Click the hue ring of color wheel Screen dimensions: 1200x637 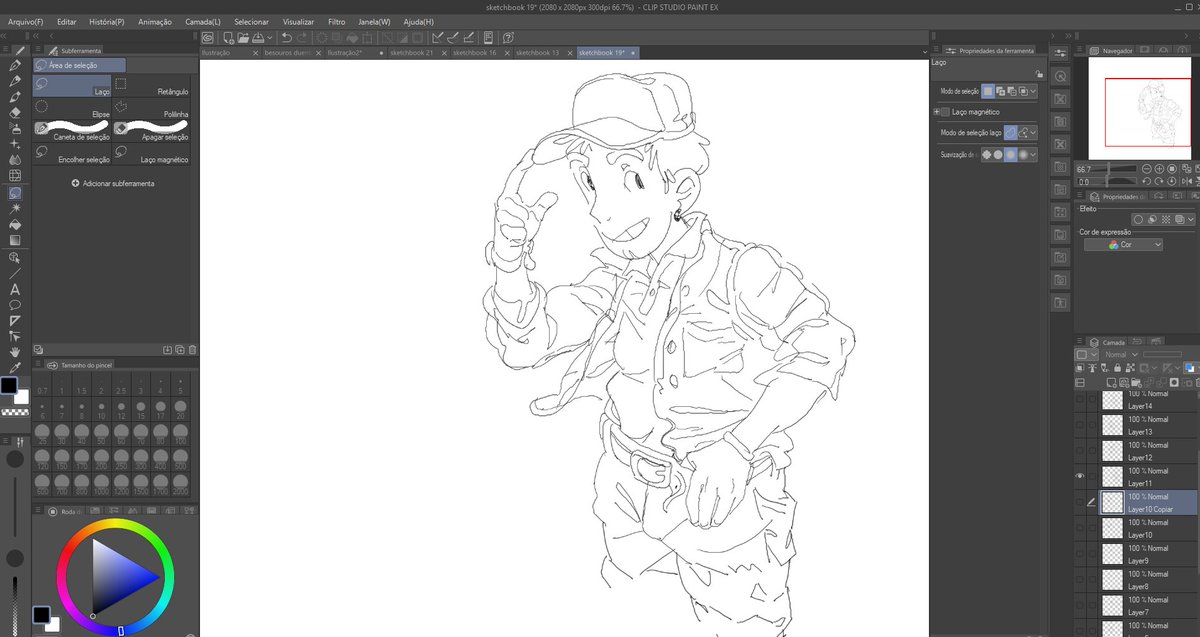115,524
